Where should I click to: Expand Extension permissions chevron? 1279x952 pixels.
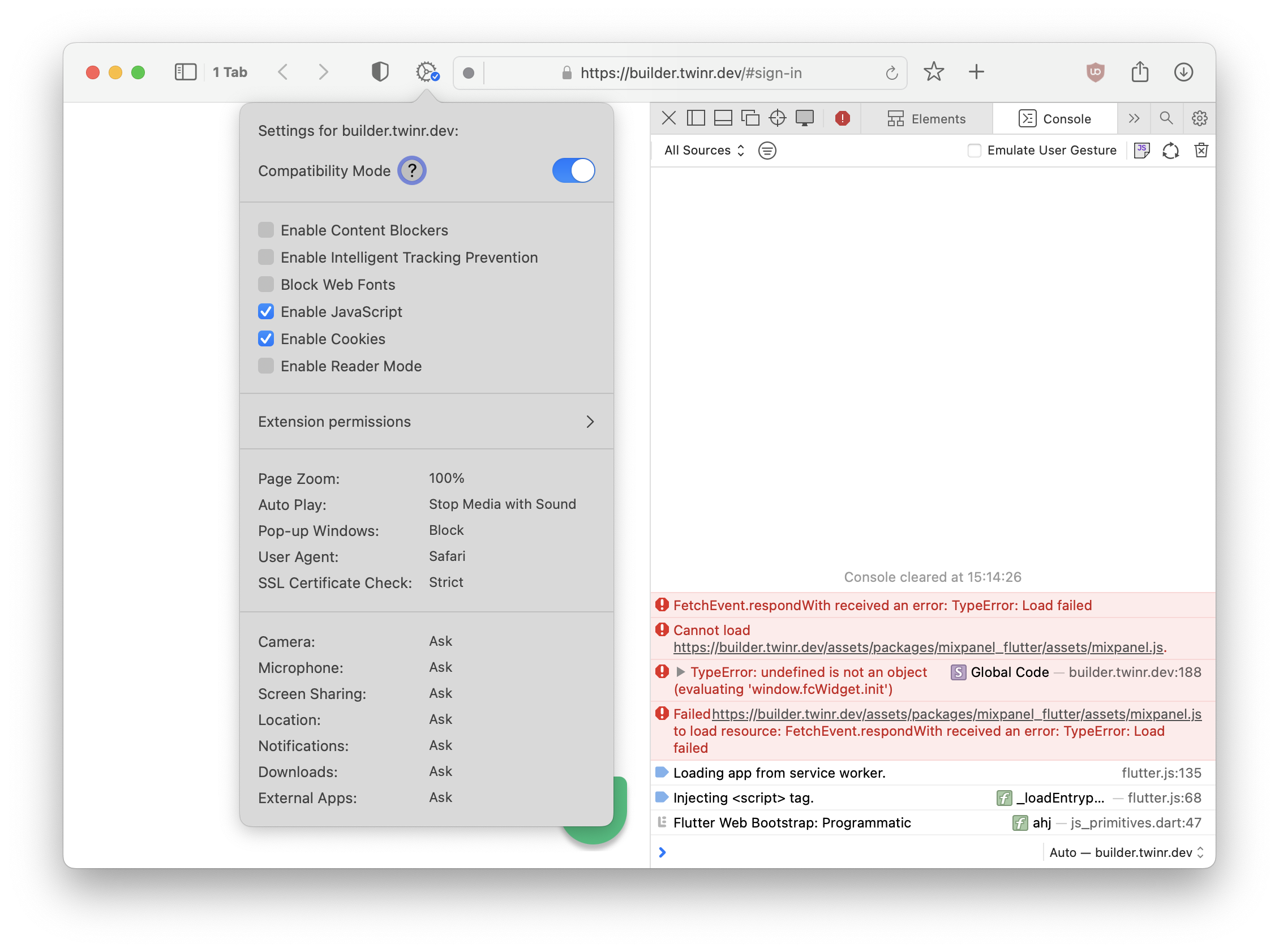(589, 422)
